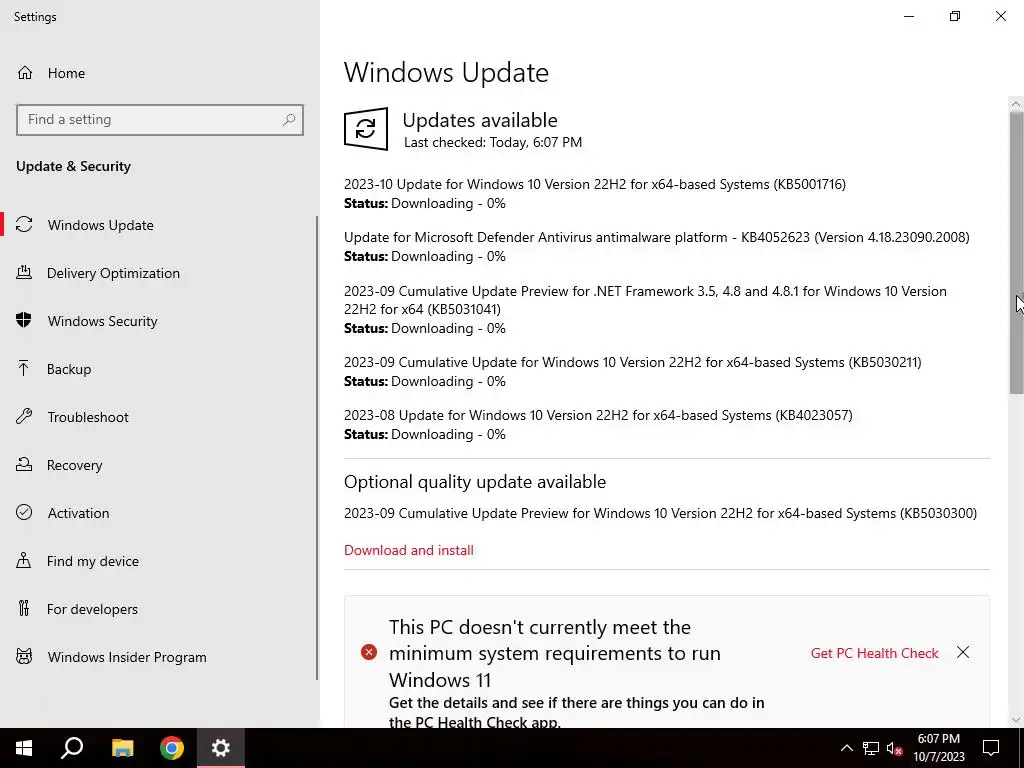
Task: Click the scrollbar down arrow
Action: point(1016,720)
